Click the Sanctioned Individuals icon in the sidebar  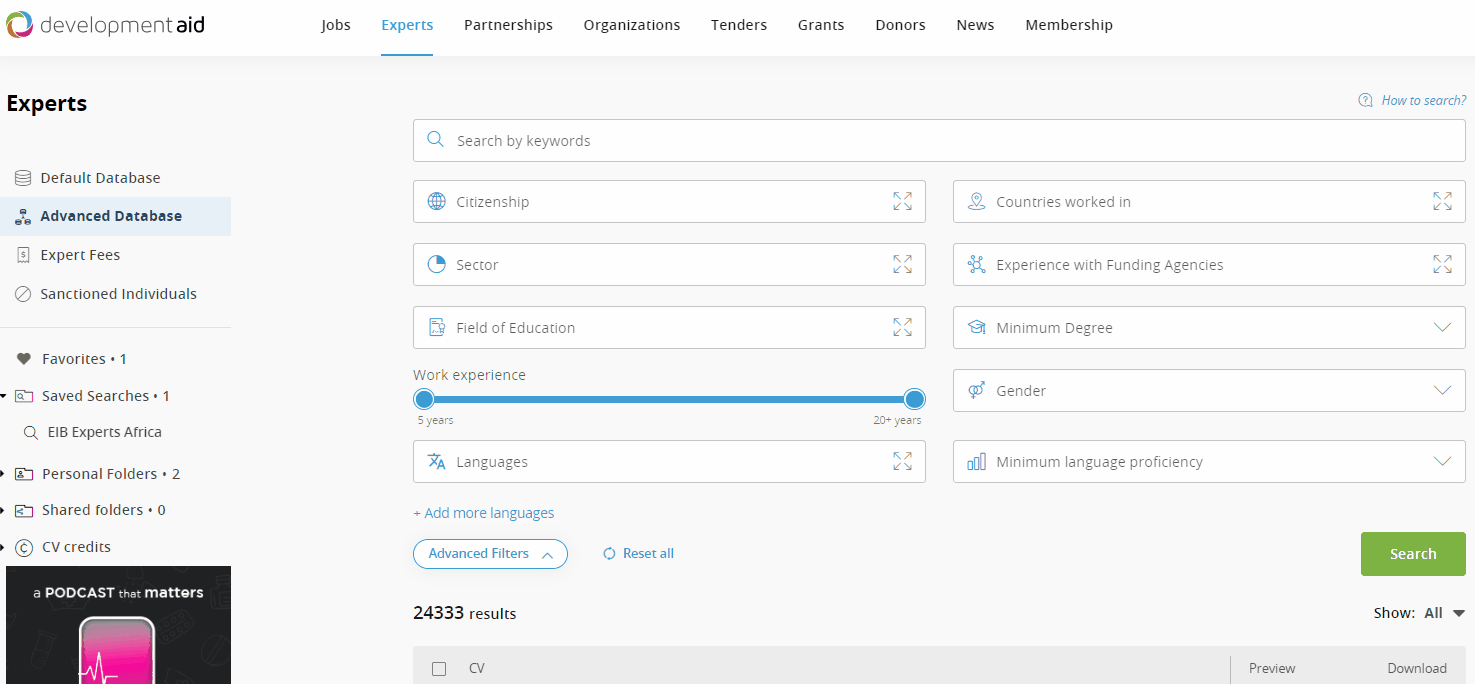23,294
